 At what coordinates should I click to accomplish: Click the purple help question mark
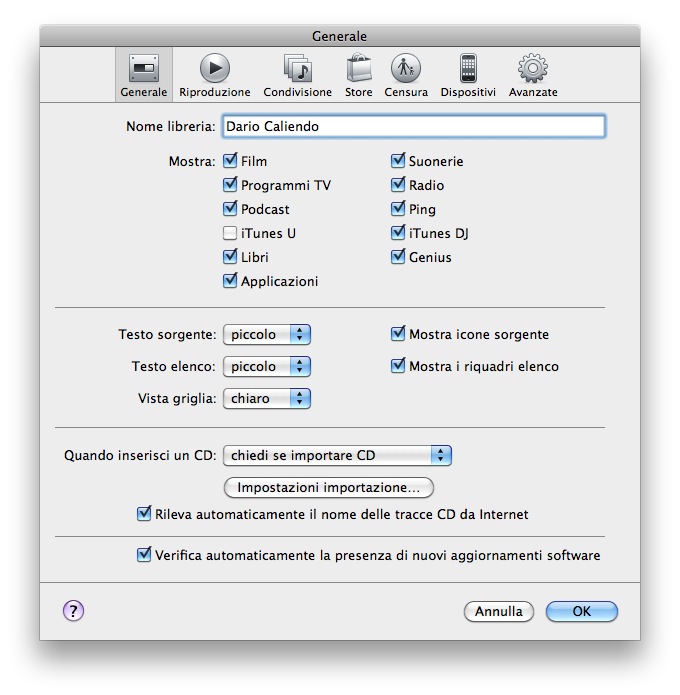pos(74,611)
